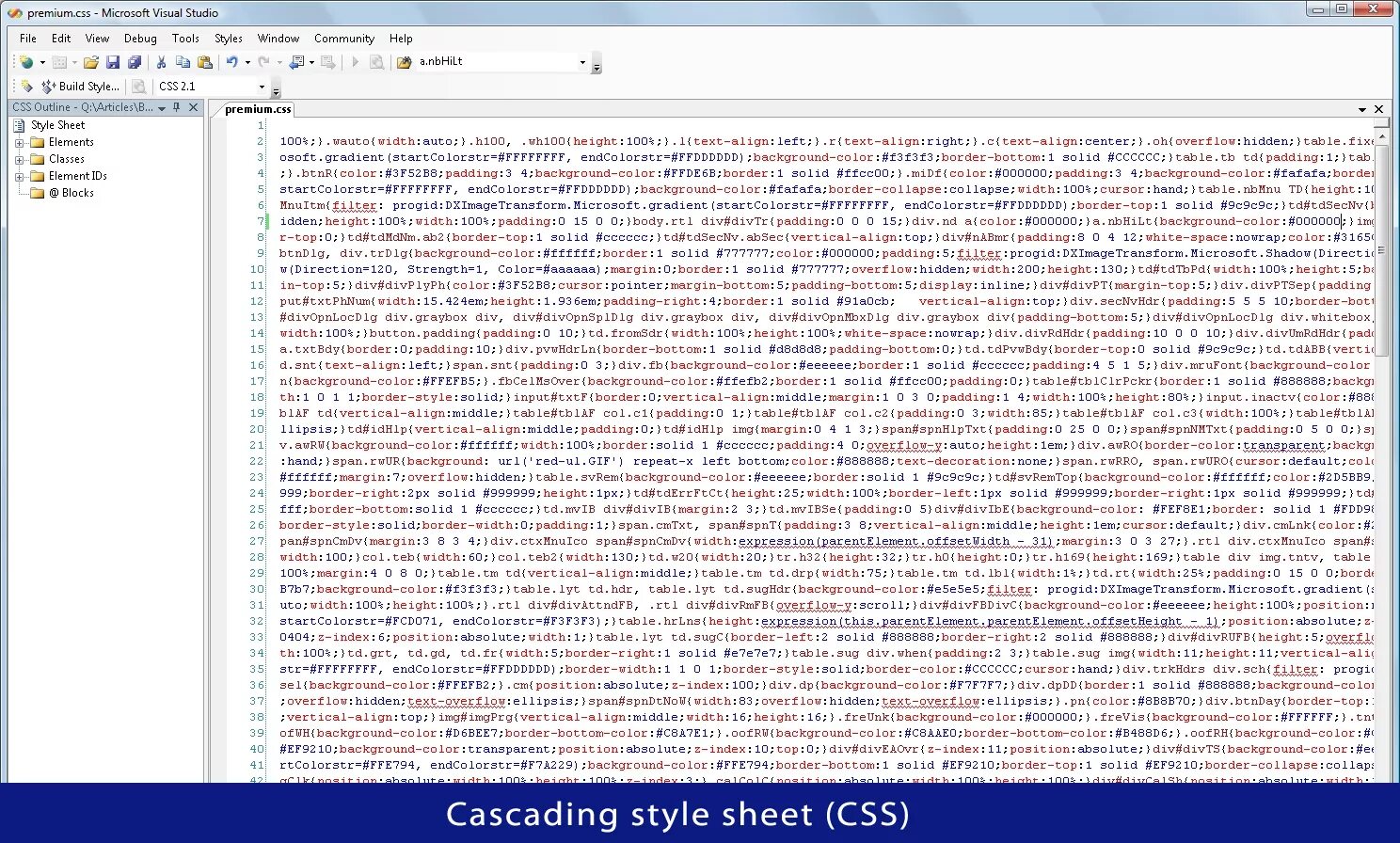The height and width of the screenshot is (843, 1400).
Task: Select the Elements folder in outline
Action: pos(71,142)
